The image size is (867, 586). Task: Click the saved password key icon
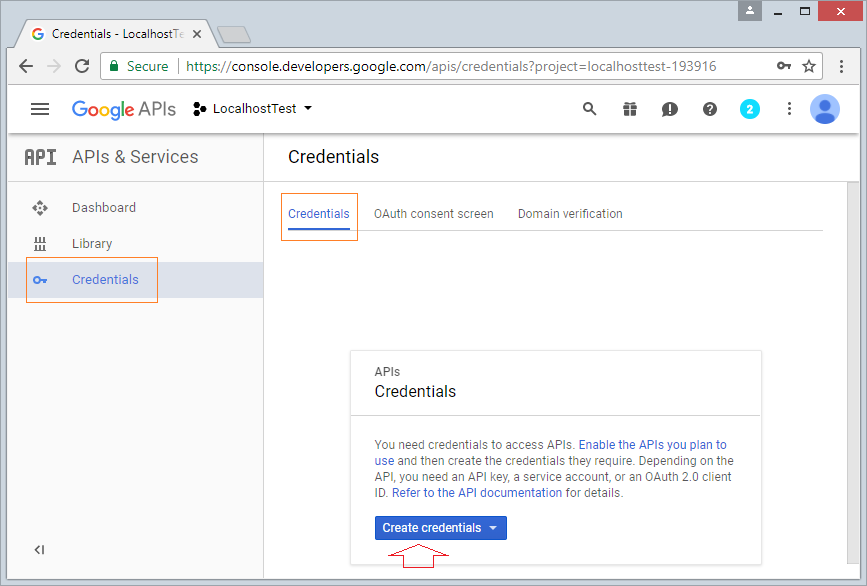[784, 66]
